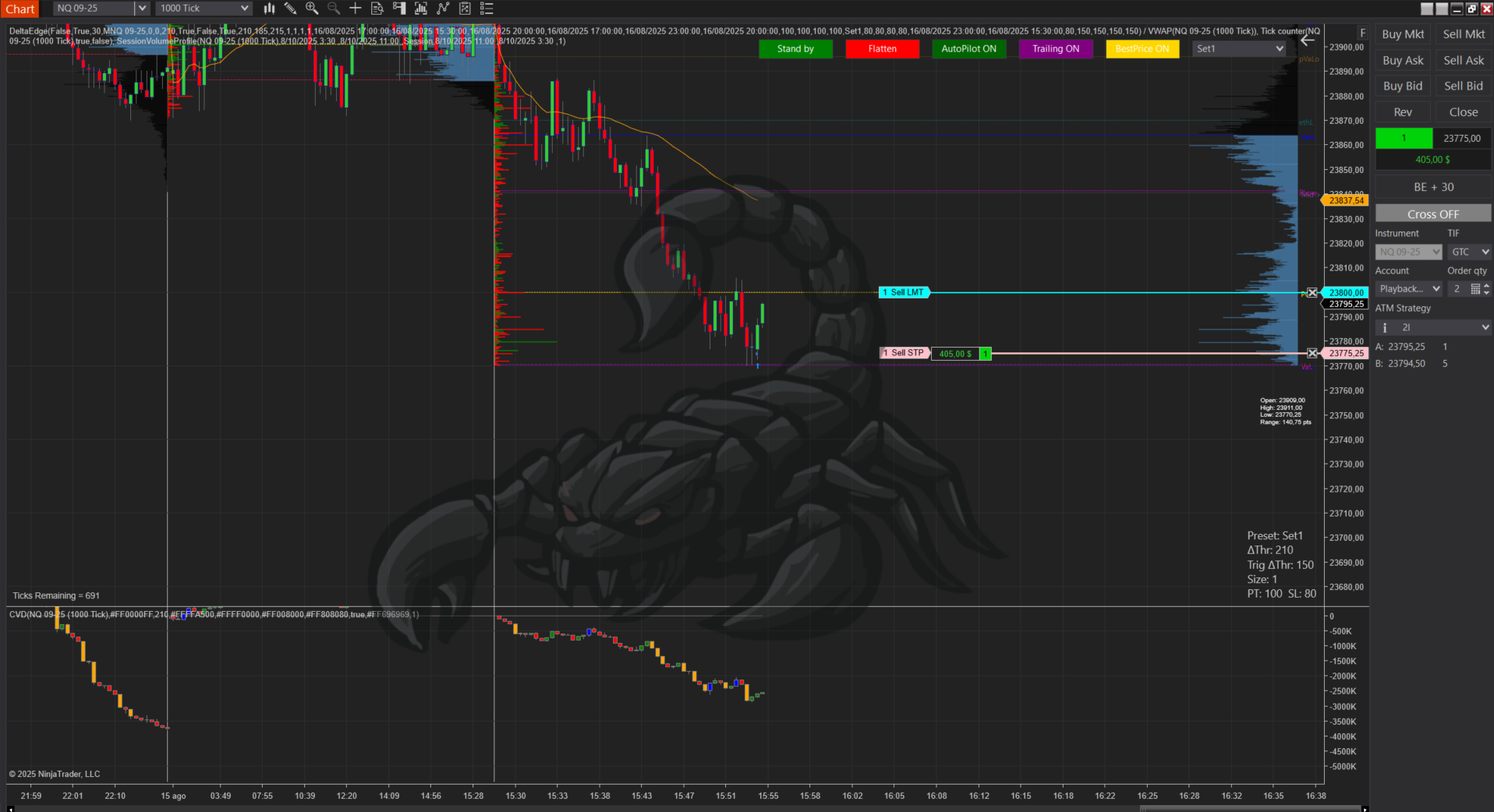Viewport: 1494px width, 812px height.
Task: Toggle Stand by mode
Action: click(x=795, y=48)
